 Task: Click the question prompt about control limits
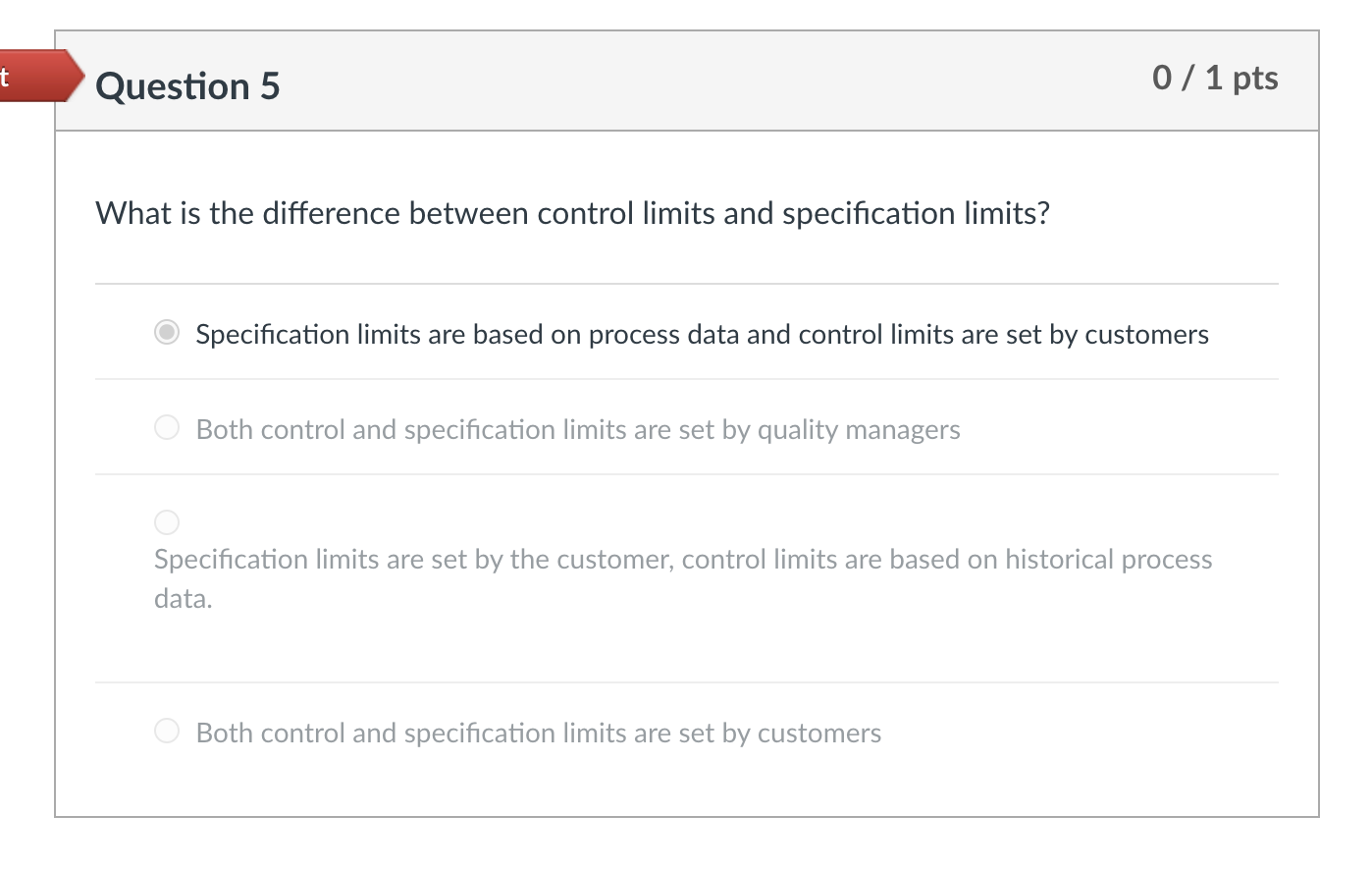point(572,213)
